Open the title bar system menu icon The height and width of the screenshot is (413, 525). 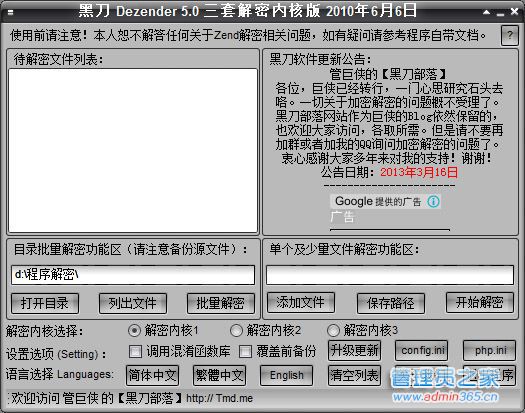[x=10, y=12]
